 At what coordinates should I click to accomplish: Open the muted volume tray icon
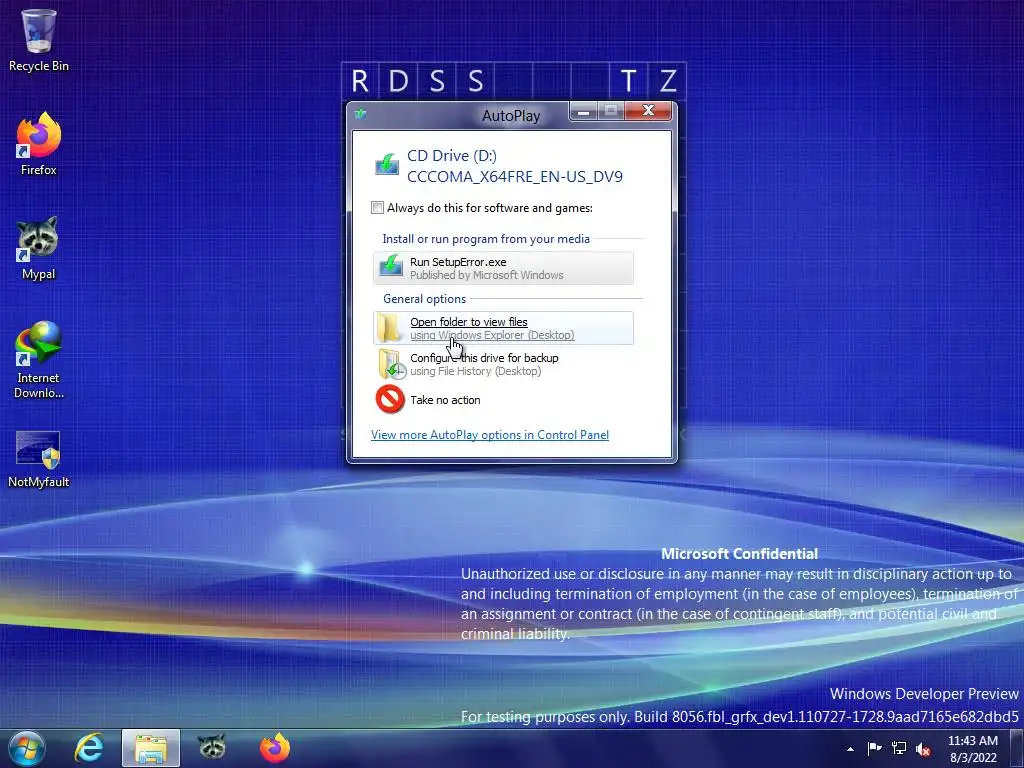[923, 749]
